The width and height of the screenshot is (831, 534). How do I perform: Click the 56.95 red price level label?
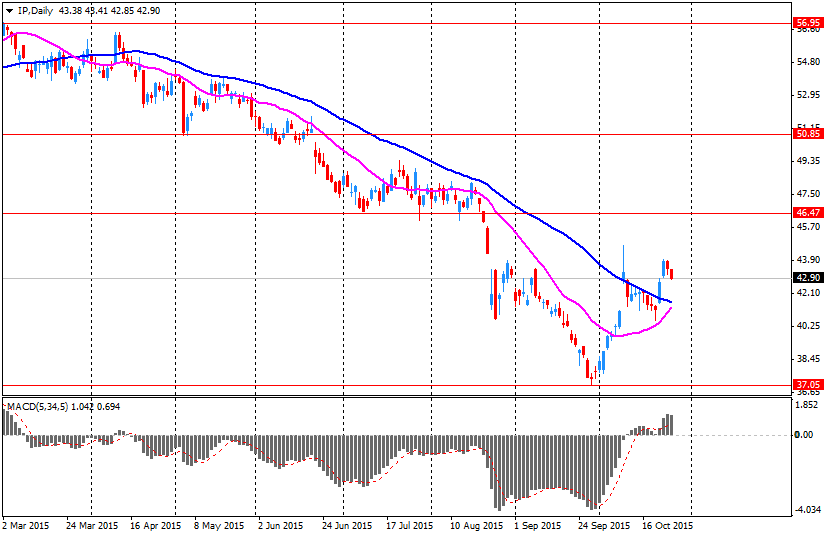click(809, 23)
